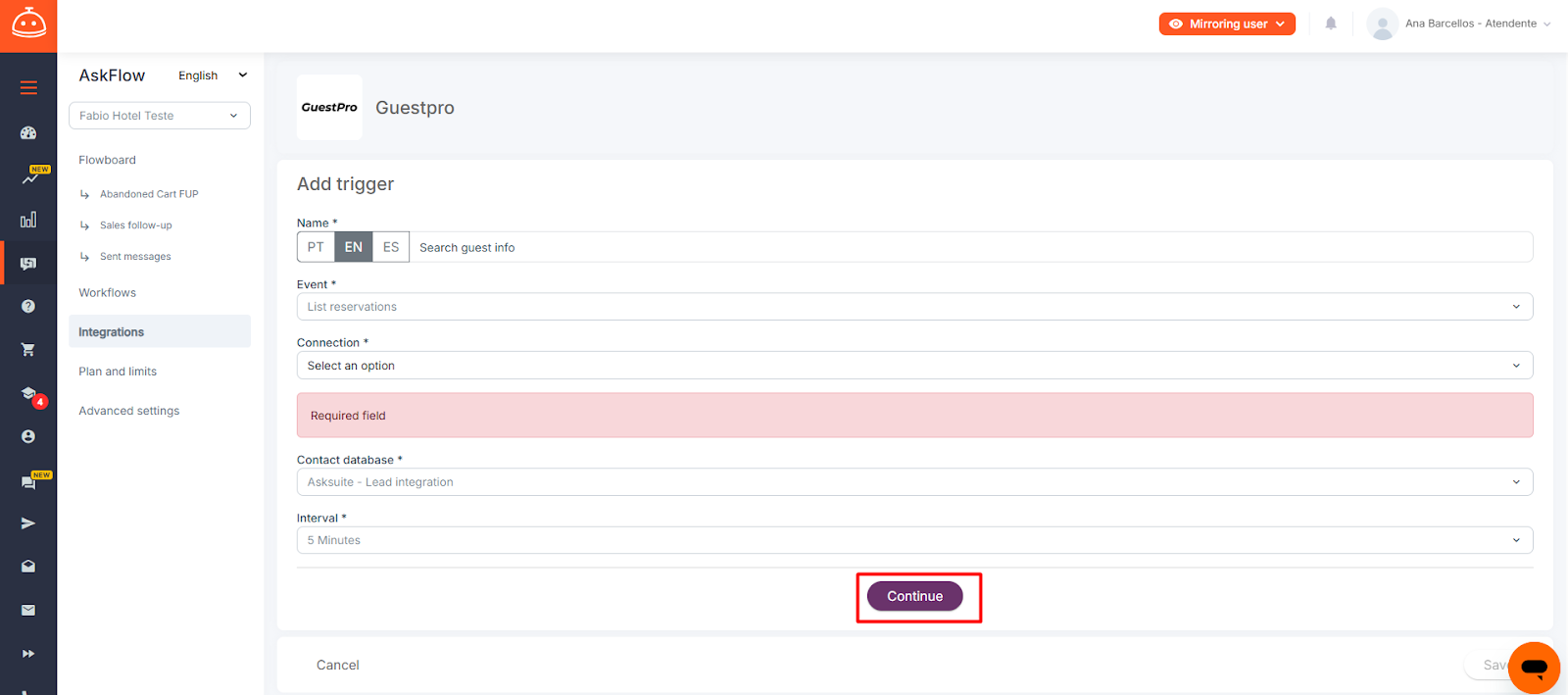Open the Connection dropdown
Viewport: 1568px width, 695px height.
click(x=914, y=366)
